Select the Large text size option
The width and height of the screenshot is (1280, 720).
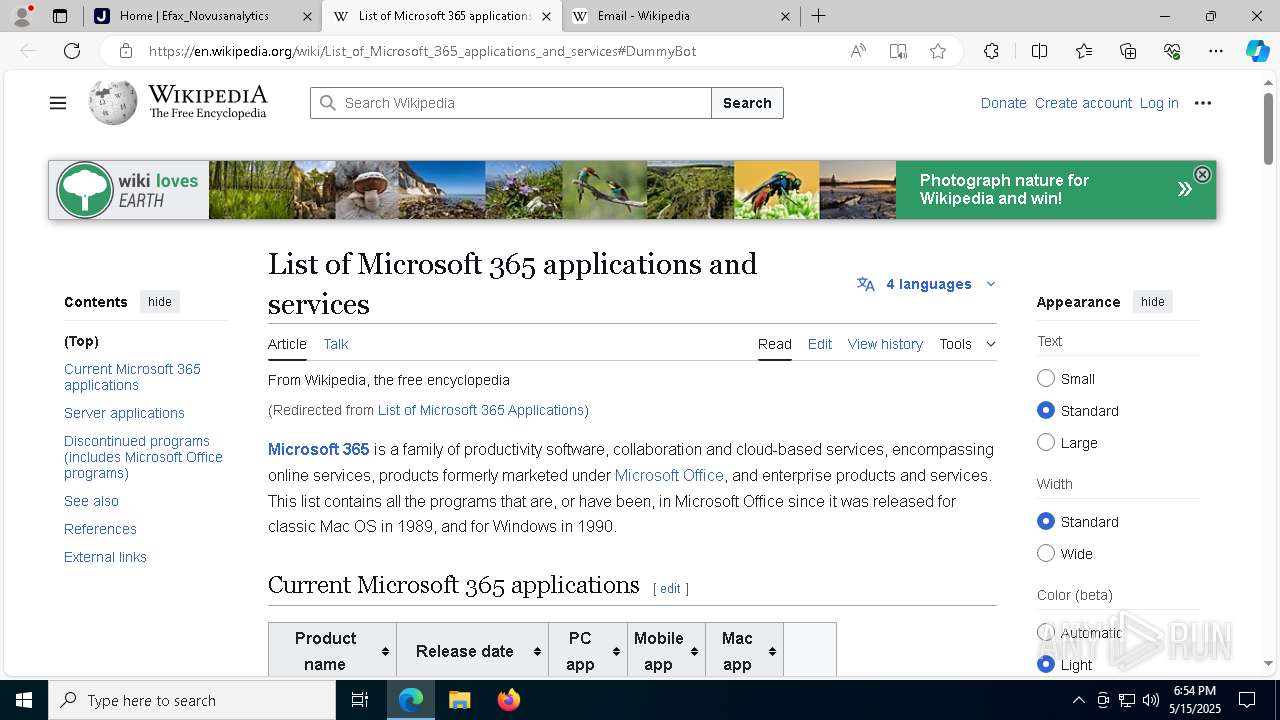1046,442
